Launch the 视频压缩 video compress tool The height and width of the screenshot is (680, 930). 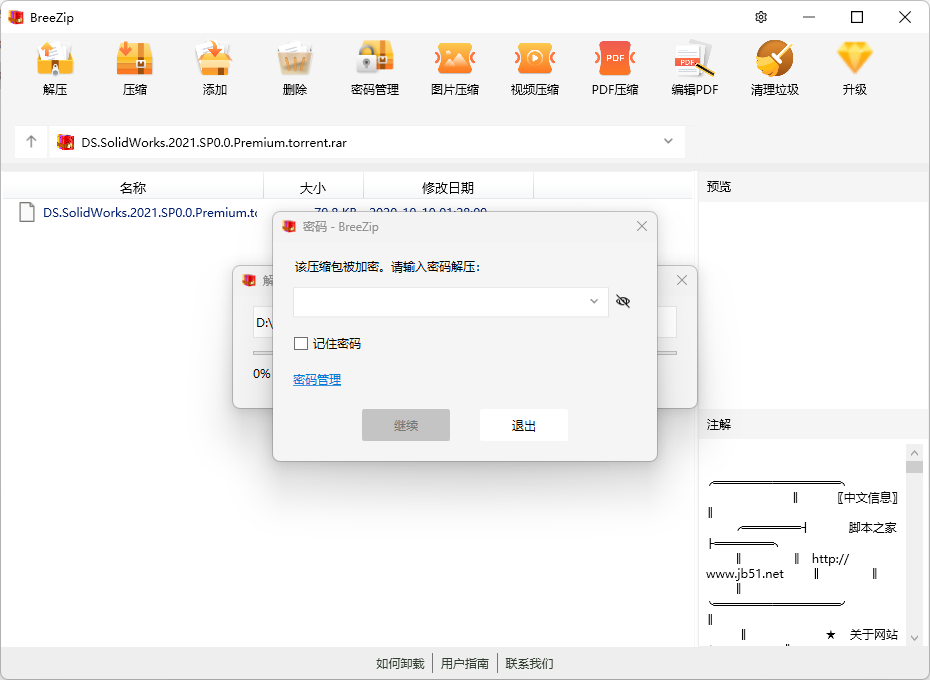click(x=535, y=60)
